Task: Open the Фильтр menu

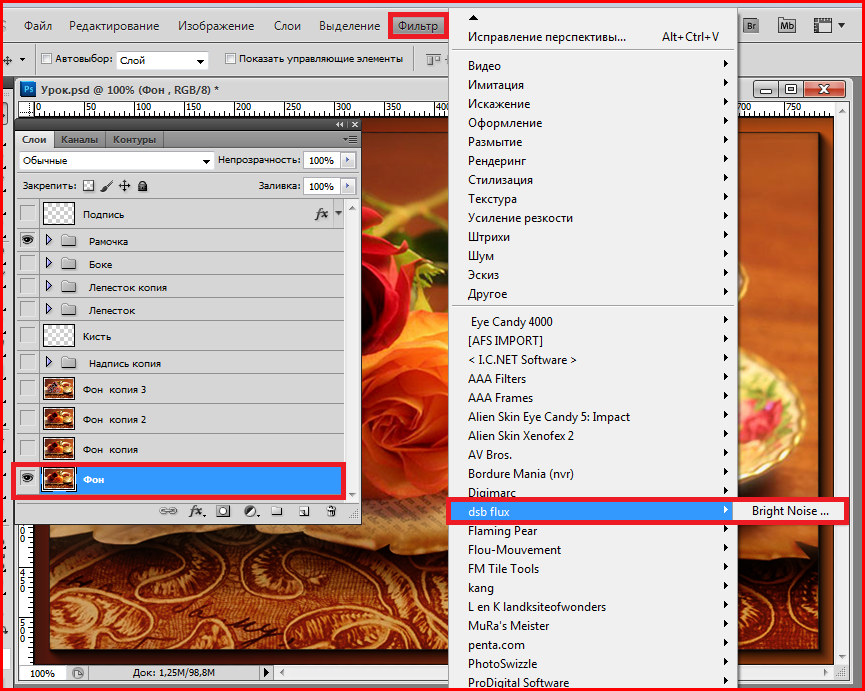Action: coord(418,26)
